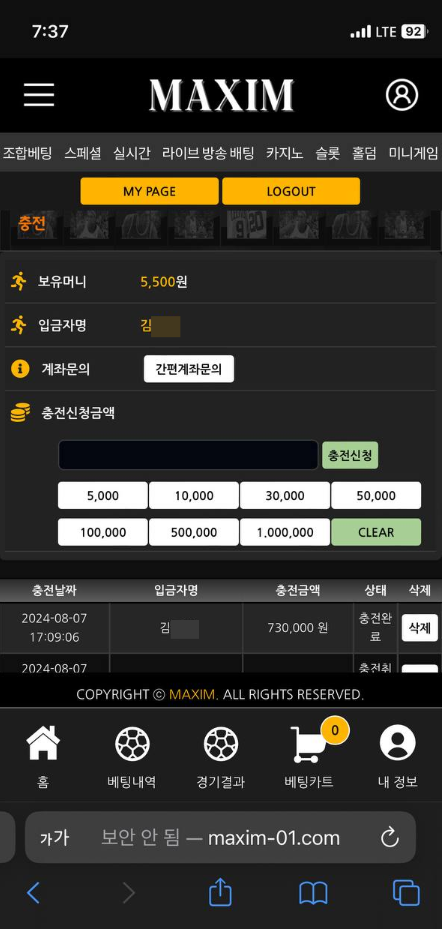Open 베팅내역 soccer ball icon
This screenshot has height=929, width=442.
click(x=132, y=744)
